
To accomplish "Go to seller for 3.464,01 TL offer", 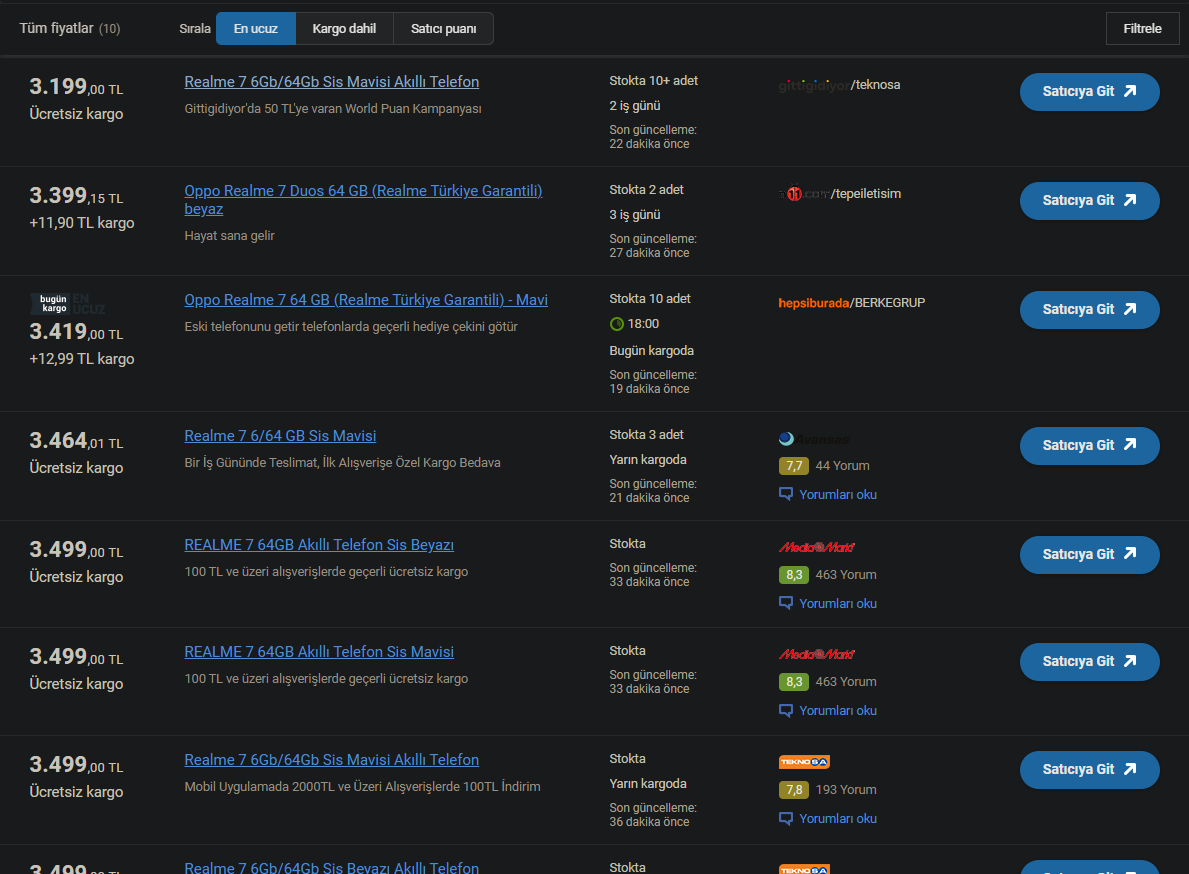I will pyautogui.click(x=1089, y=446).
